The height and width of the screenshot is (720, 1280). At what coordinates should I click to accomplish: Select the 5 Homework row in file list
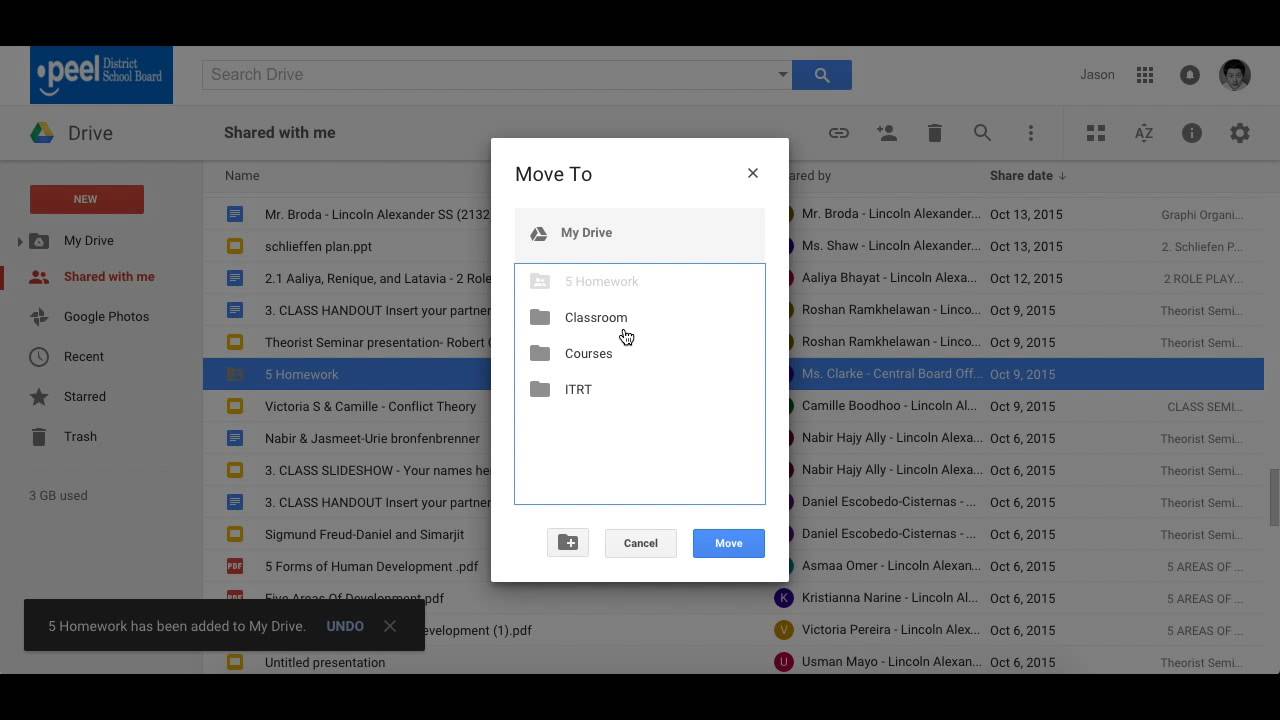coord(733,374)
